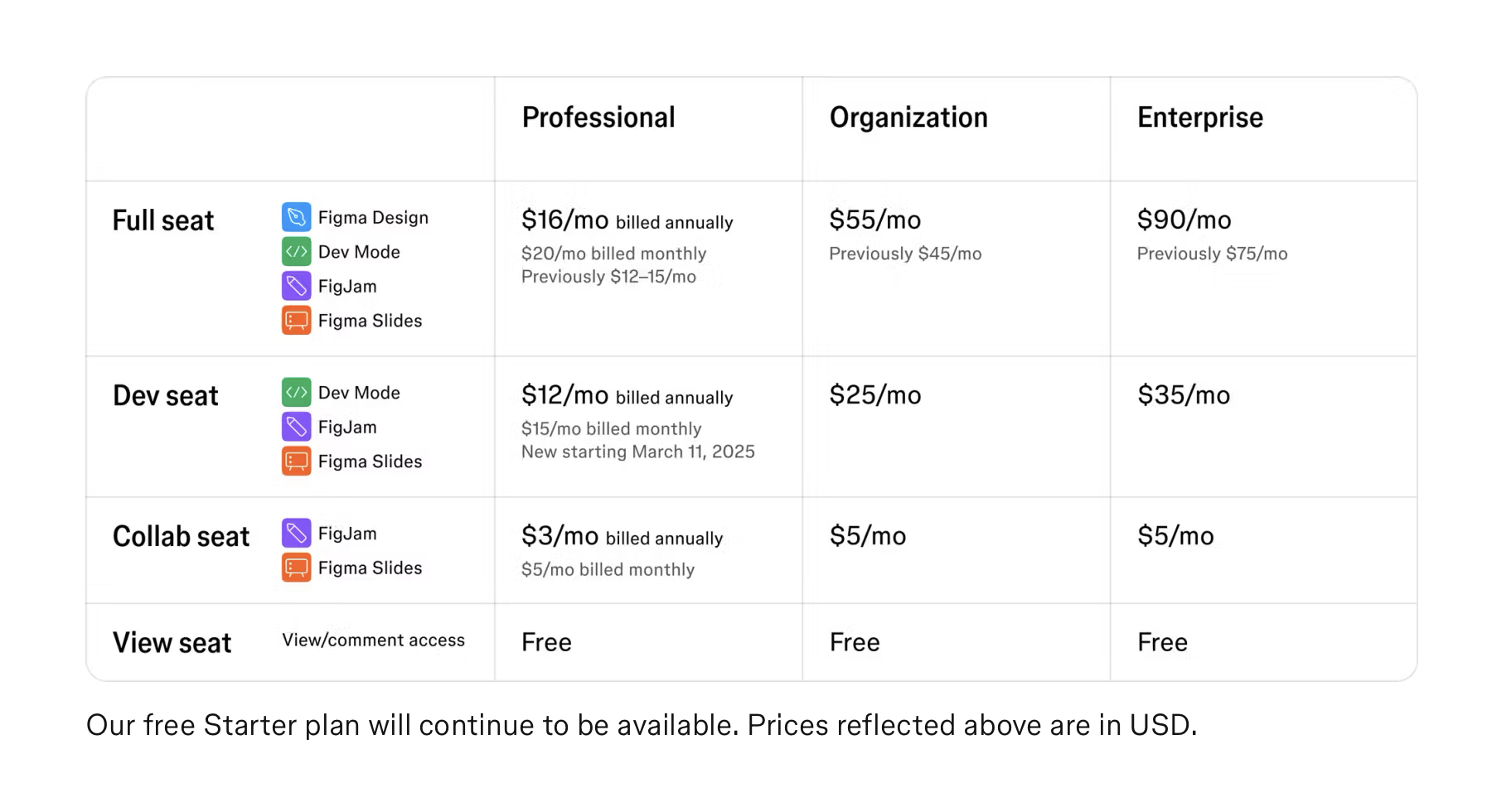Click the FigJam icon in Dev seat
This screenshot has width=1492, height=812.
pos(296,427)
